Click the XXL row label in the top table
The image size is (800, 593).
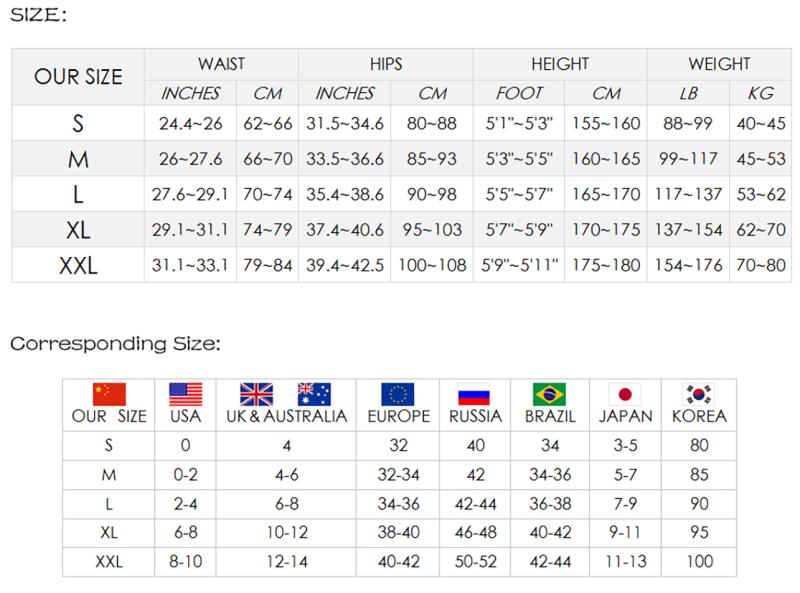[x=78, y=266]
